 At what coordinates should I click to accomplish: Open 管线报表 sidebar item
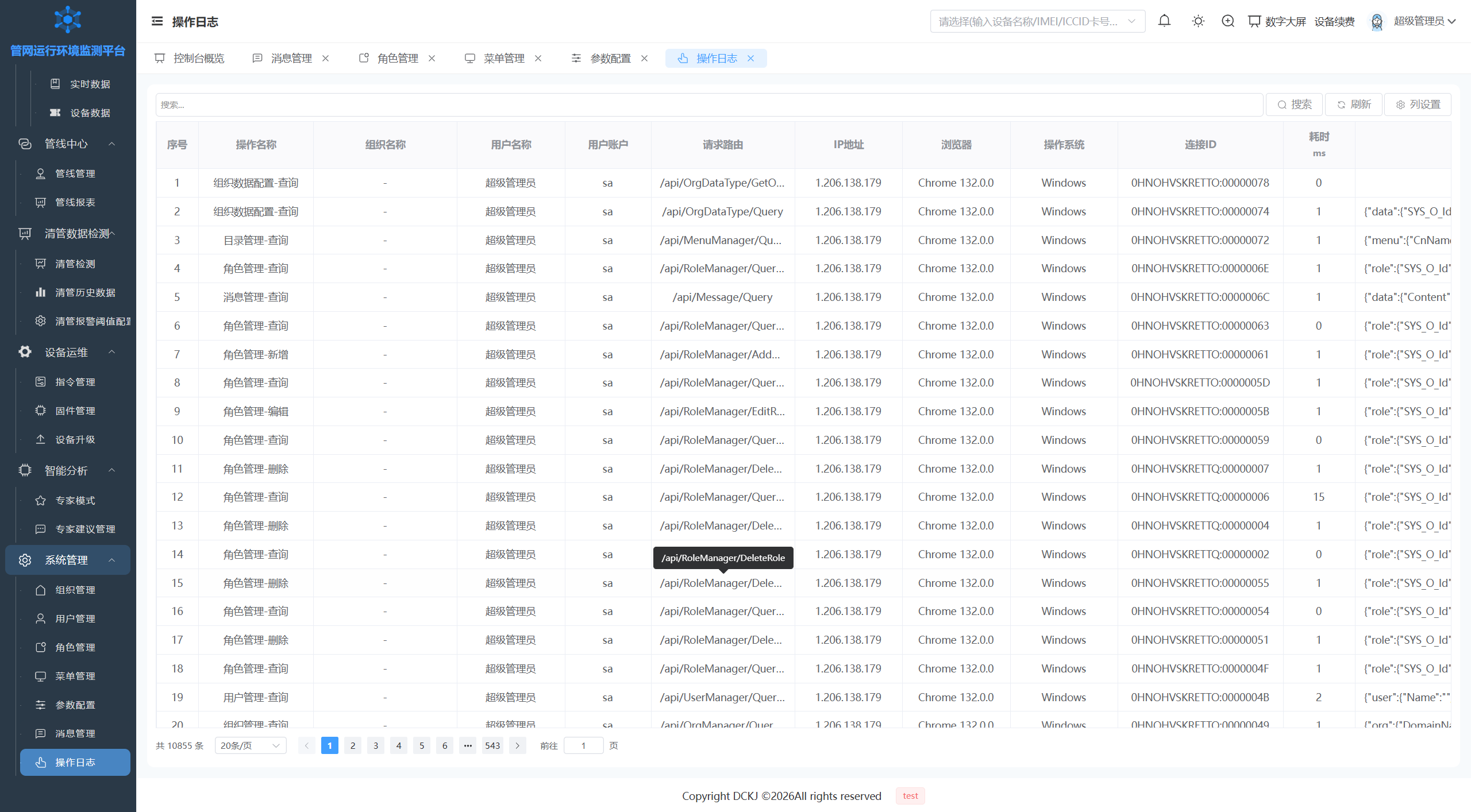(x=75, y=202)
